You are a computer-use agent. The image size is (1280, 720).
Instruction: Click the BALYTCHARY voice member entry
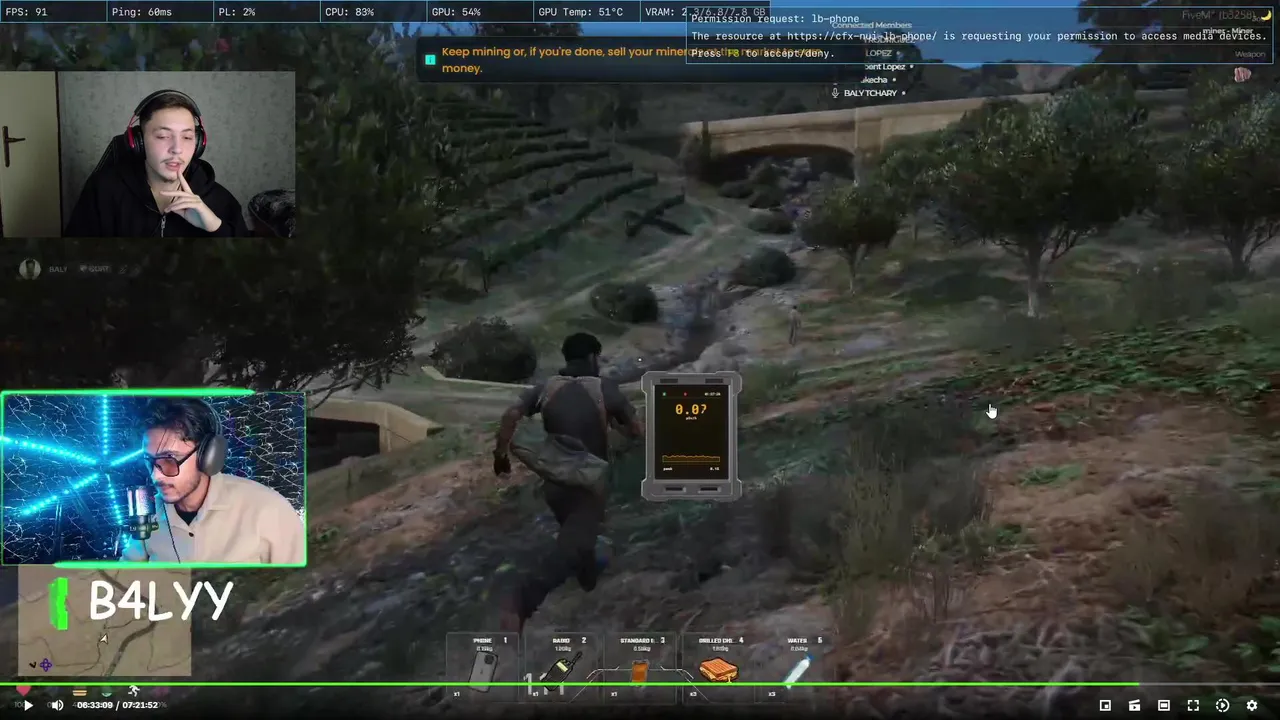click(870, 93)
